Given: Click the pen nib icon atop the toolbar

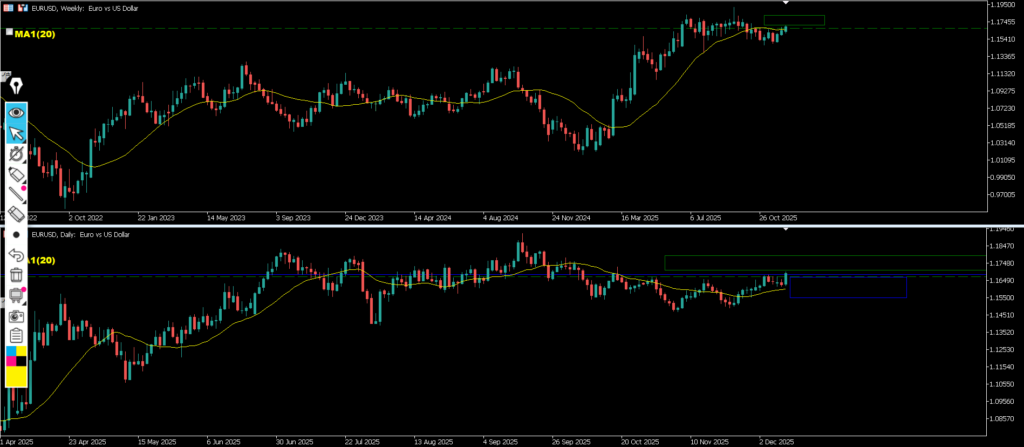Looking at the screenshot, I should coord(16,86).
